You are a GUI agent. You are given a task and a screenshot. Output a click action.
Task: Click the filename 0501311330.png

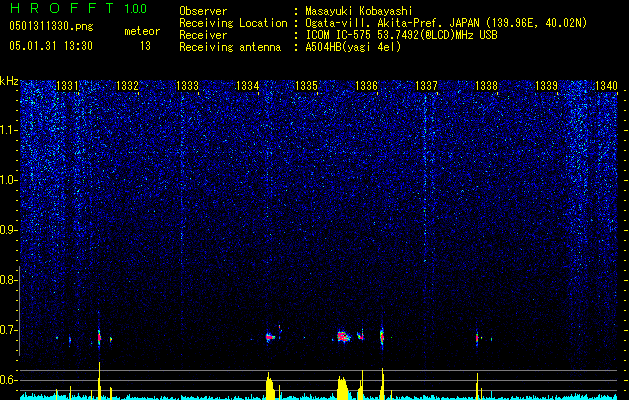coord(51,26)
